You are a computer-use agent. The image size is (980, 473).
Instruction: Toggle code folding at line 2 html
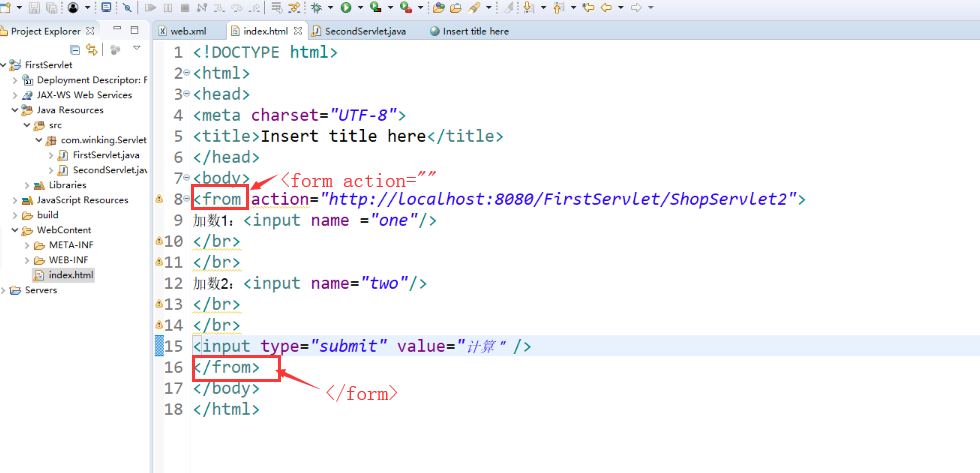pos(187,72)
